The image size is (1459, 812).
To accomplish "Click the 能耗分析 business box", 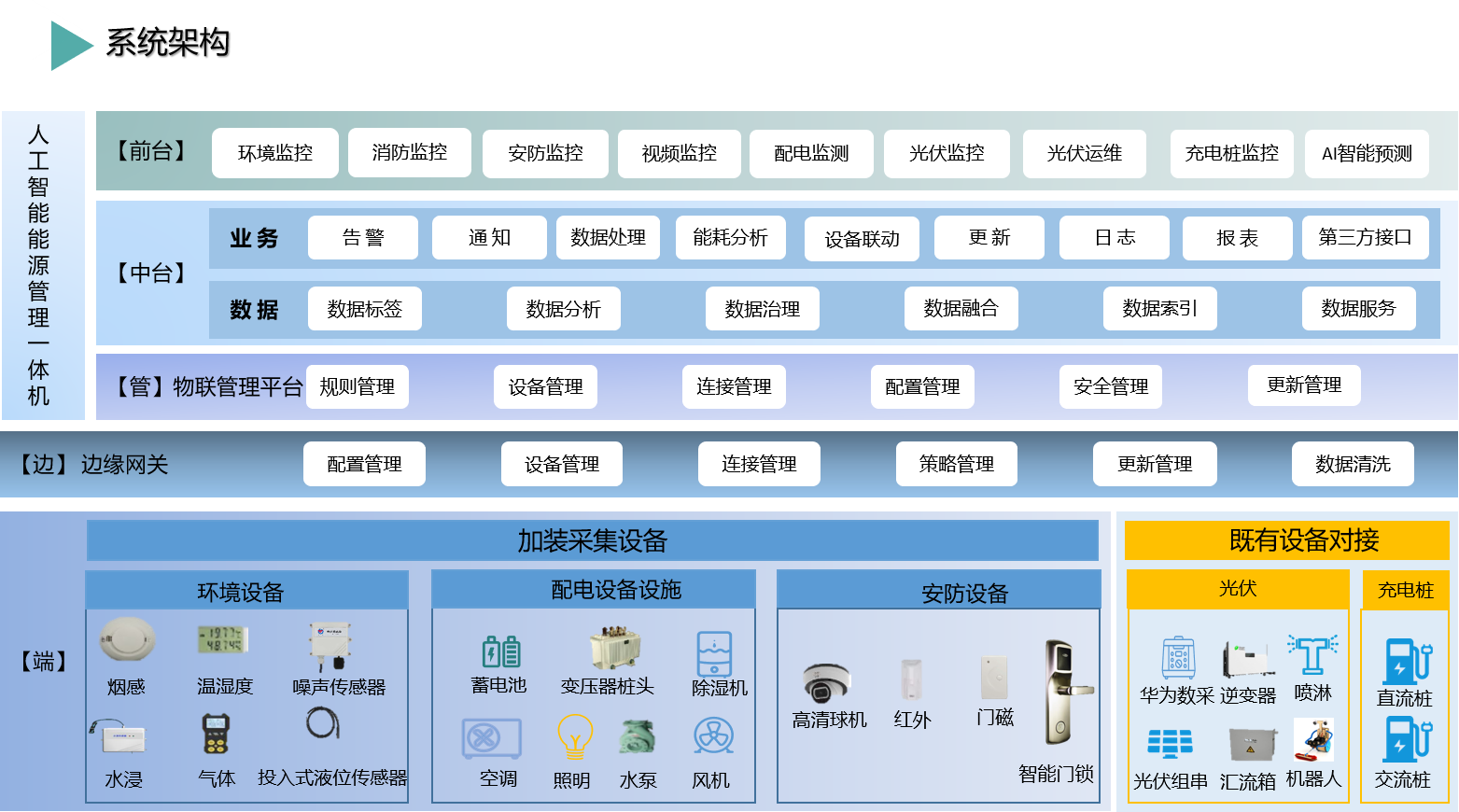I will [x=730, y=238].
